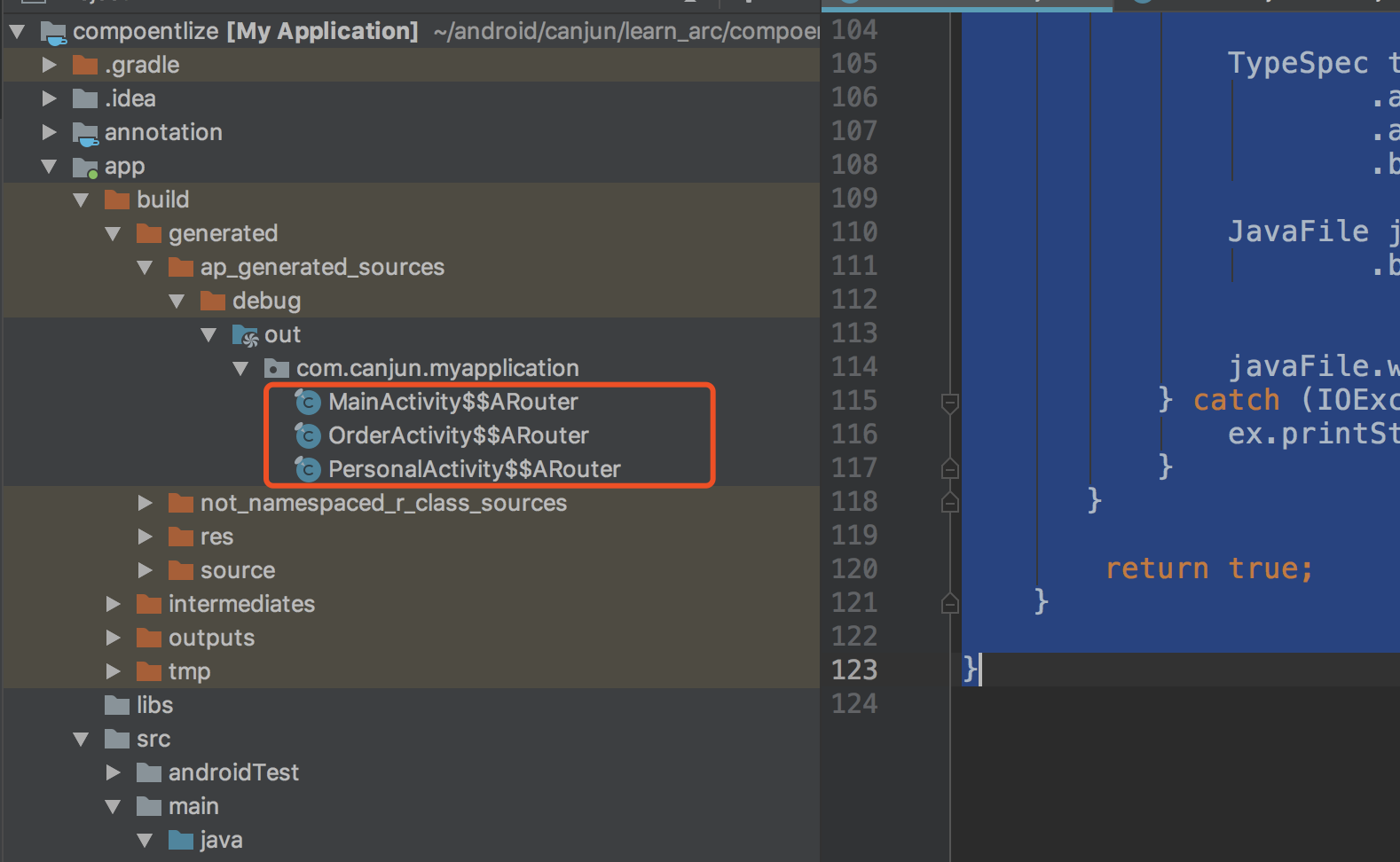
Task: Click 'return true;' in the editor
Action: click(1209, 568)
